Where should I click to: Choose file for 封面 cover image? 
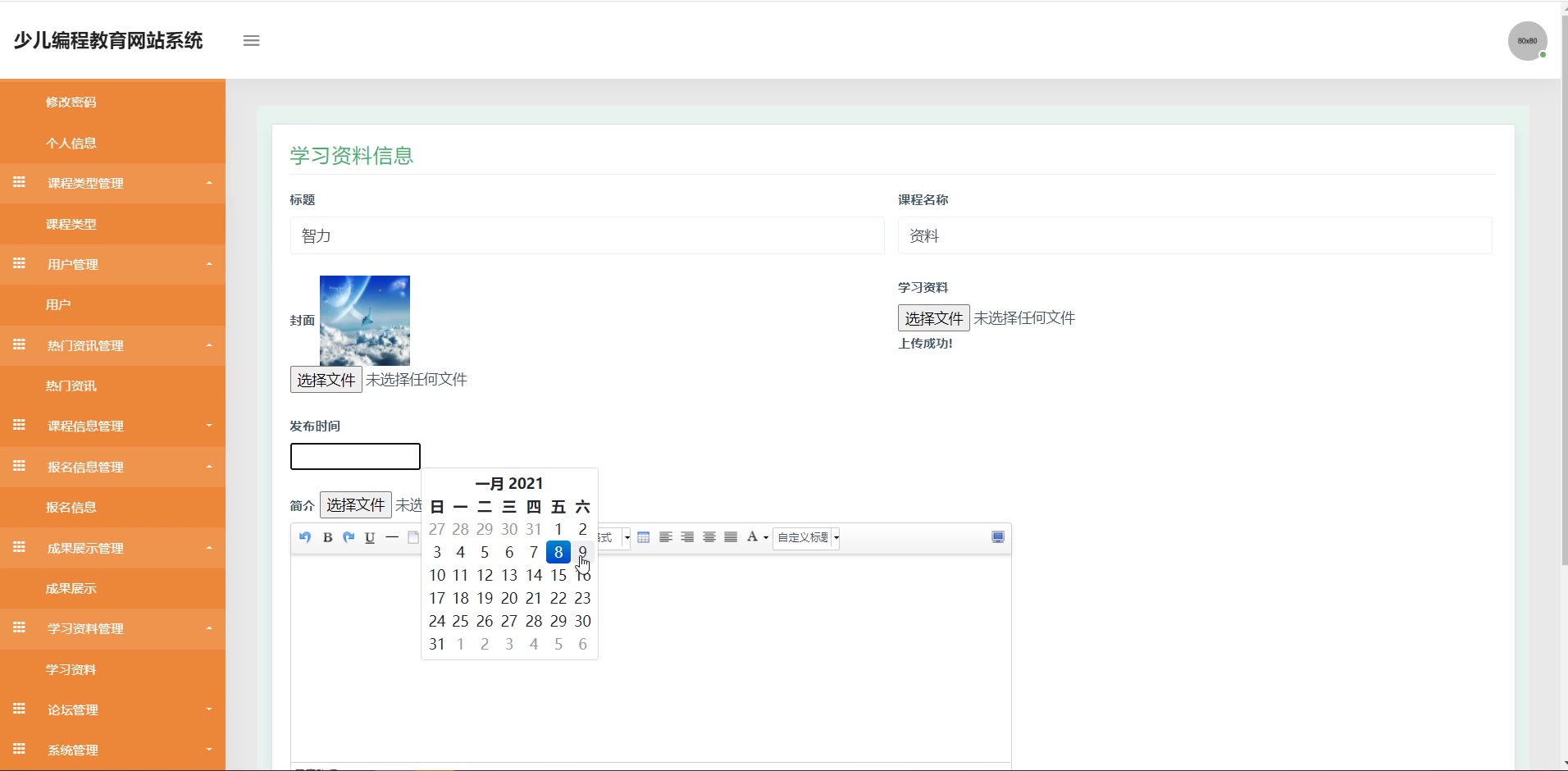tap(326, 380)
